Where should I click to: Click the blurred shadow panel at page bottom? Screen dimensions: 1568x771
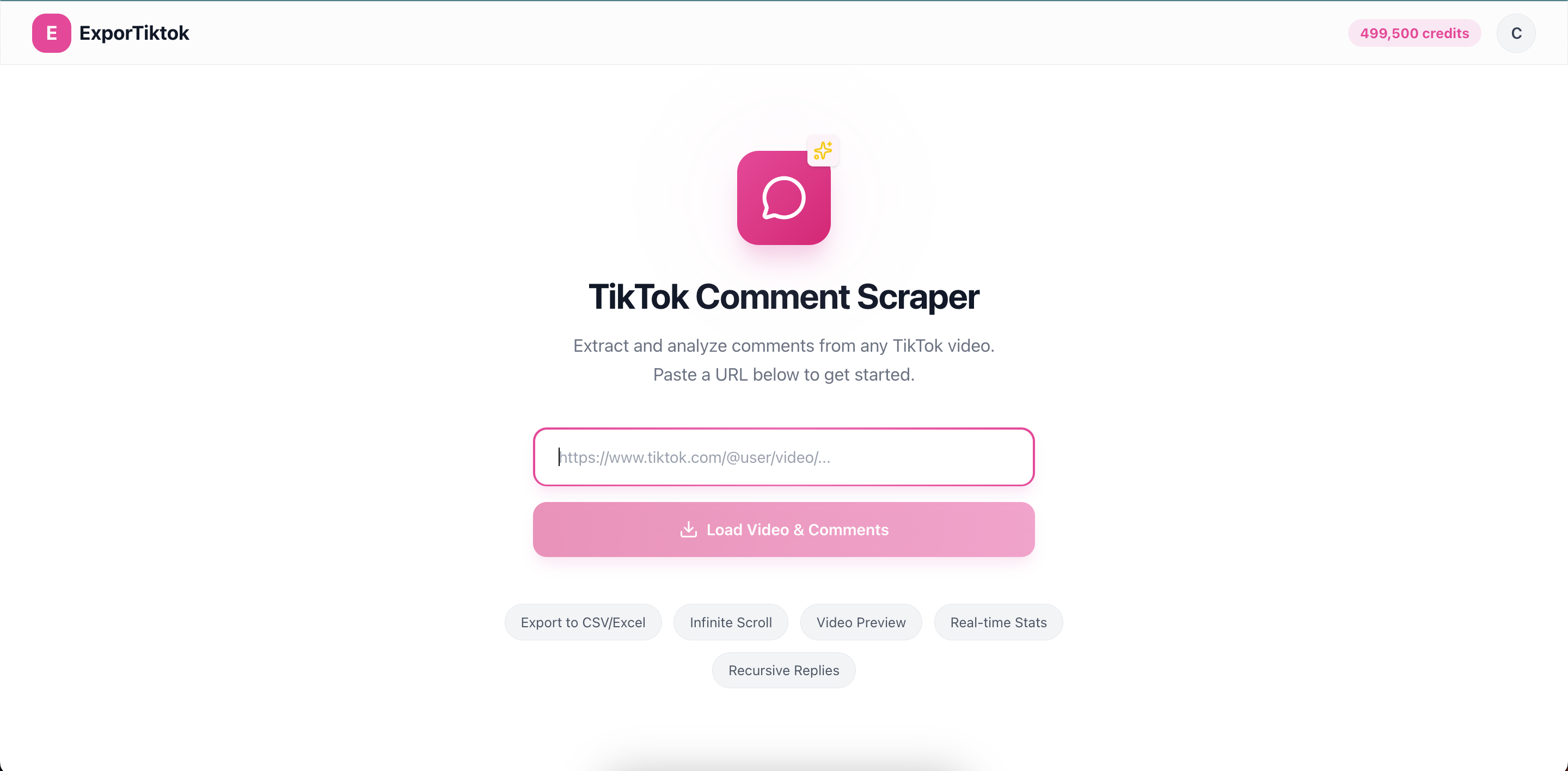(x=783, y=755)
